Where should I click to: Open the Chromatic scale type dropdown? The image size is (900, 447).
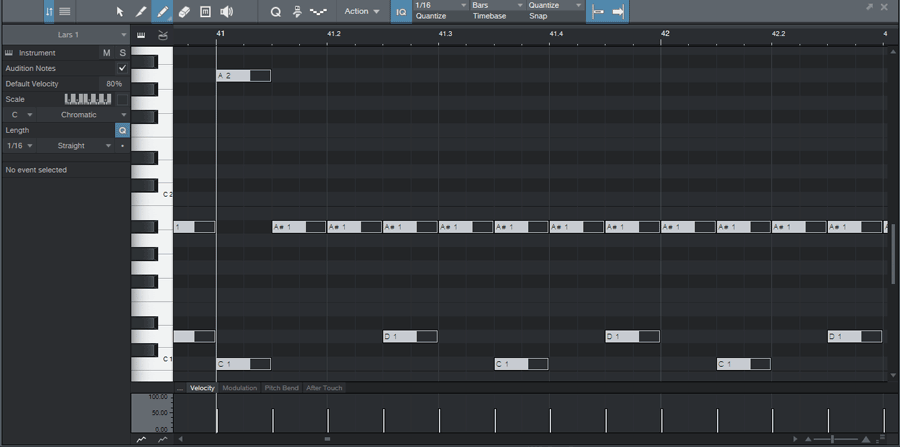click(84, 115)
